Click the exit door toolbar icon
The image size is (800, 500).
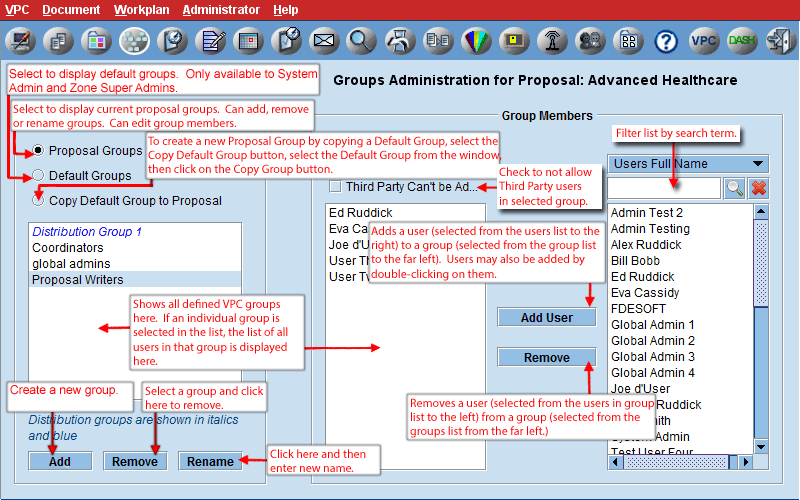pos(780,41)
